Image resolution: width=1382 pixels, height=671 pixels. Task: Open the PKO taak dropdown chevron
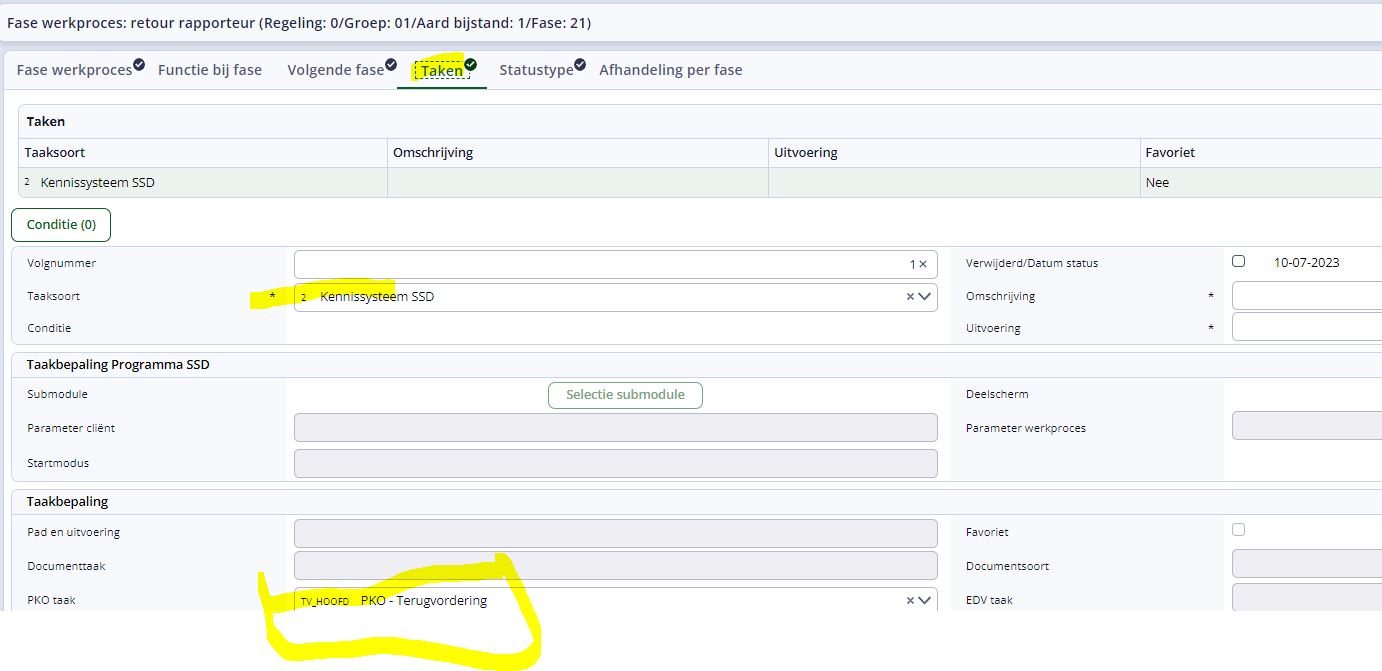point(925,601)
